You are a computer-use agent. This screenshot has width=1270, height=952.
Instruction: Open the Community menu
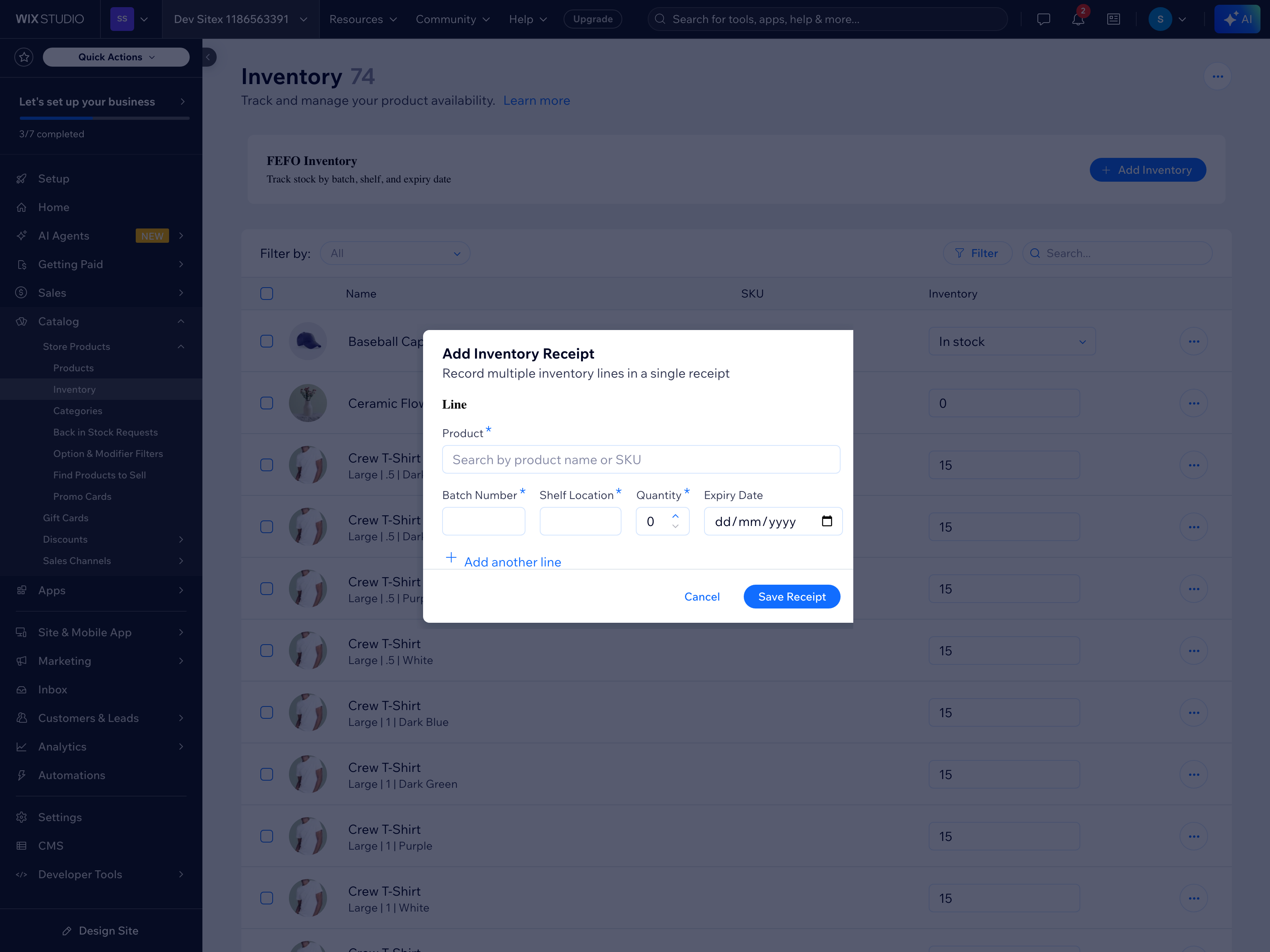coord(452,19)
